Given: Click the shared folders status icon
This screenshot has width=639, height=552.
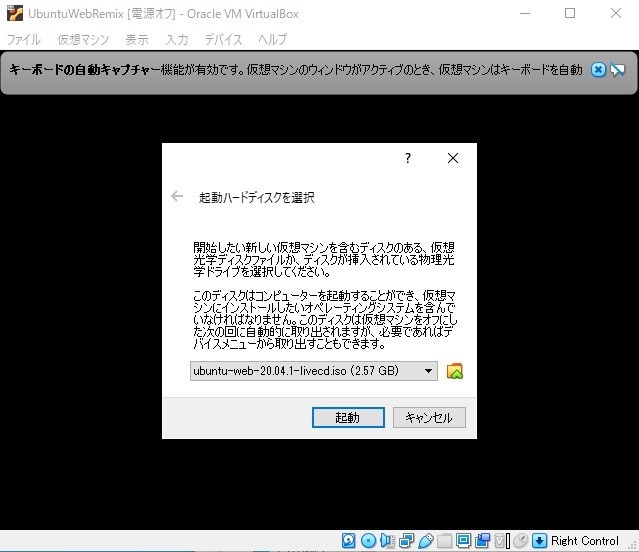Looking at the screenshot, I should coord(445,541).
